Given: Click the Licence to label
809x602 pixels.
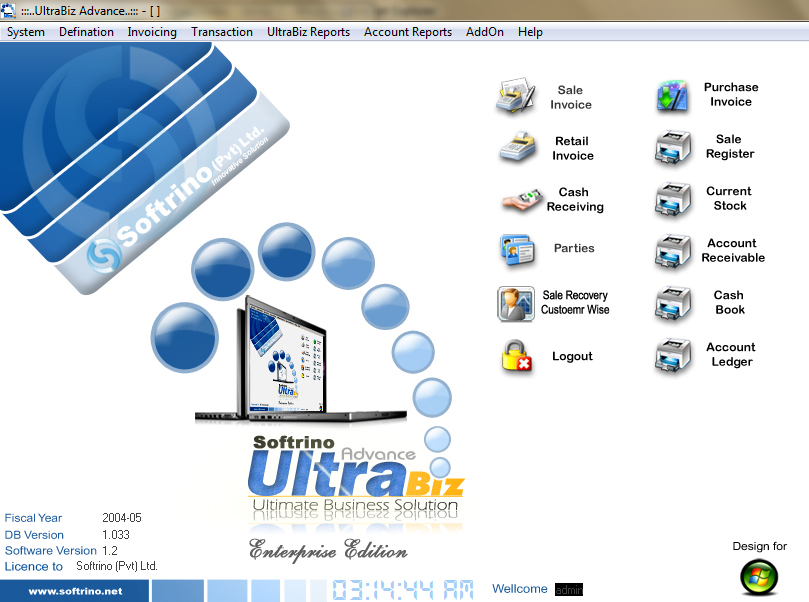Looking at the screenshot, I should [x=34, y=566].
